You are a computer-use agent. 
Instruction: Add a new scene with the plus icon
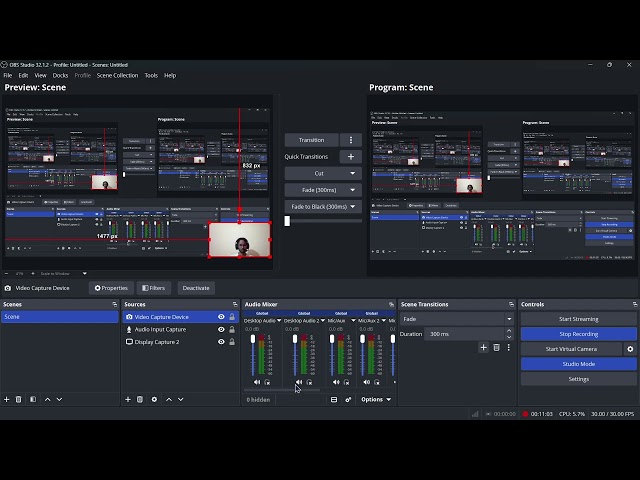7,399
